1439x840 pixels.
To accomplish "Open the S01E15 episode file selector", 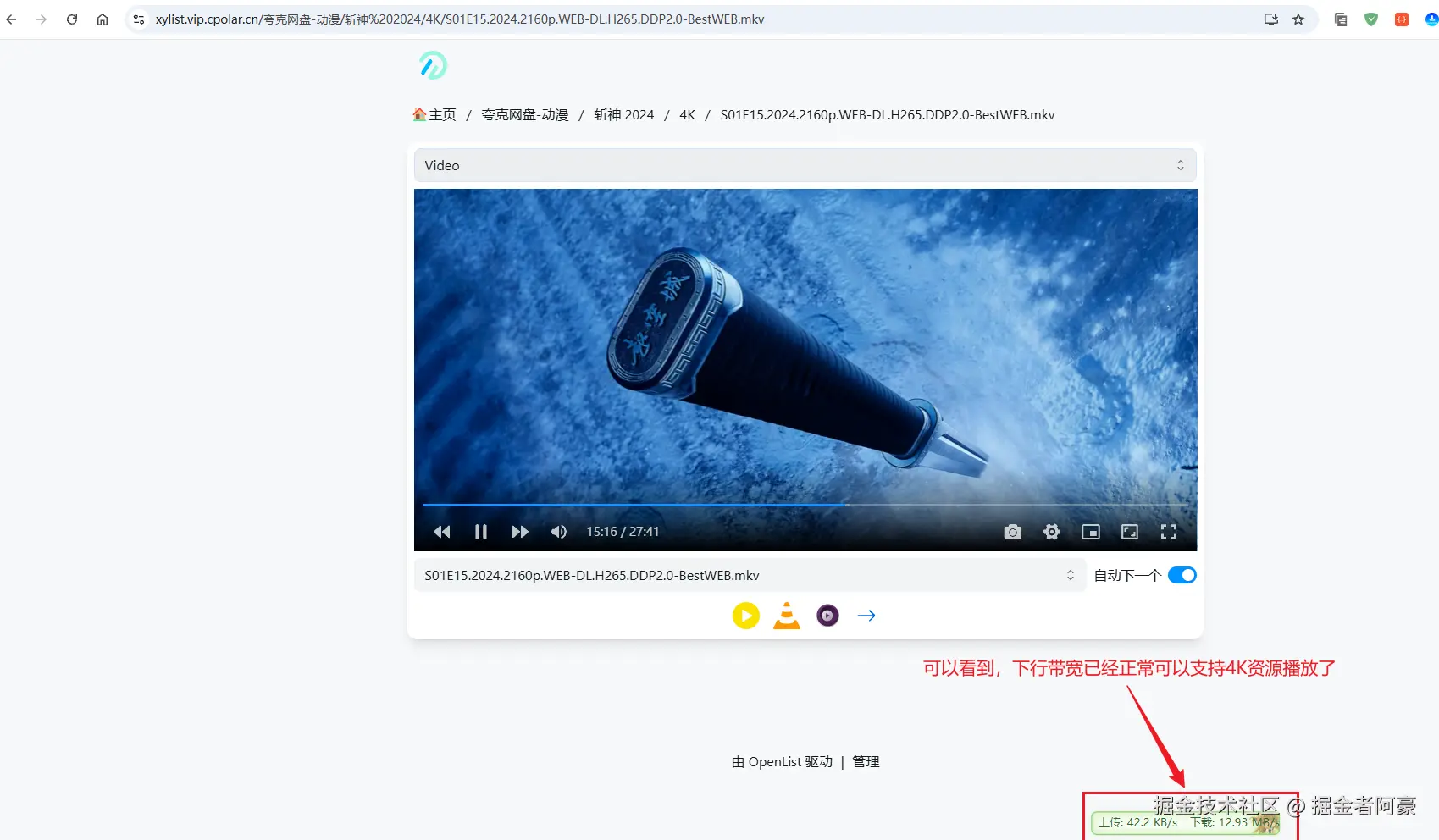I will point(750,576).
